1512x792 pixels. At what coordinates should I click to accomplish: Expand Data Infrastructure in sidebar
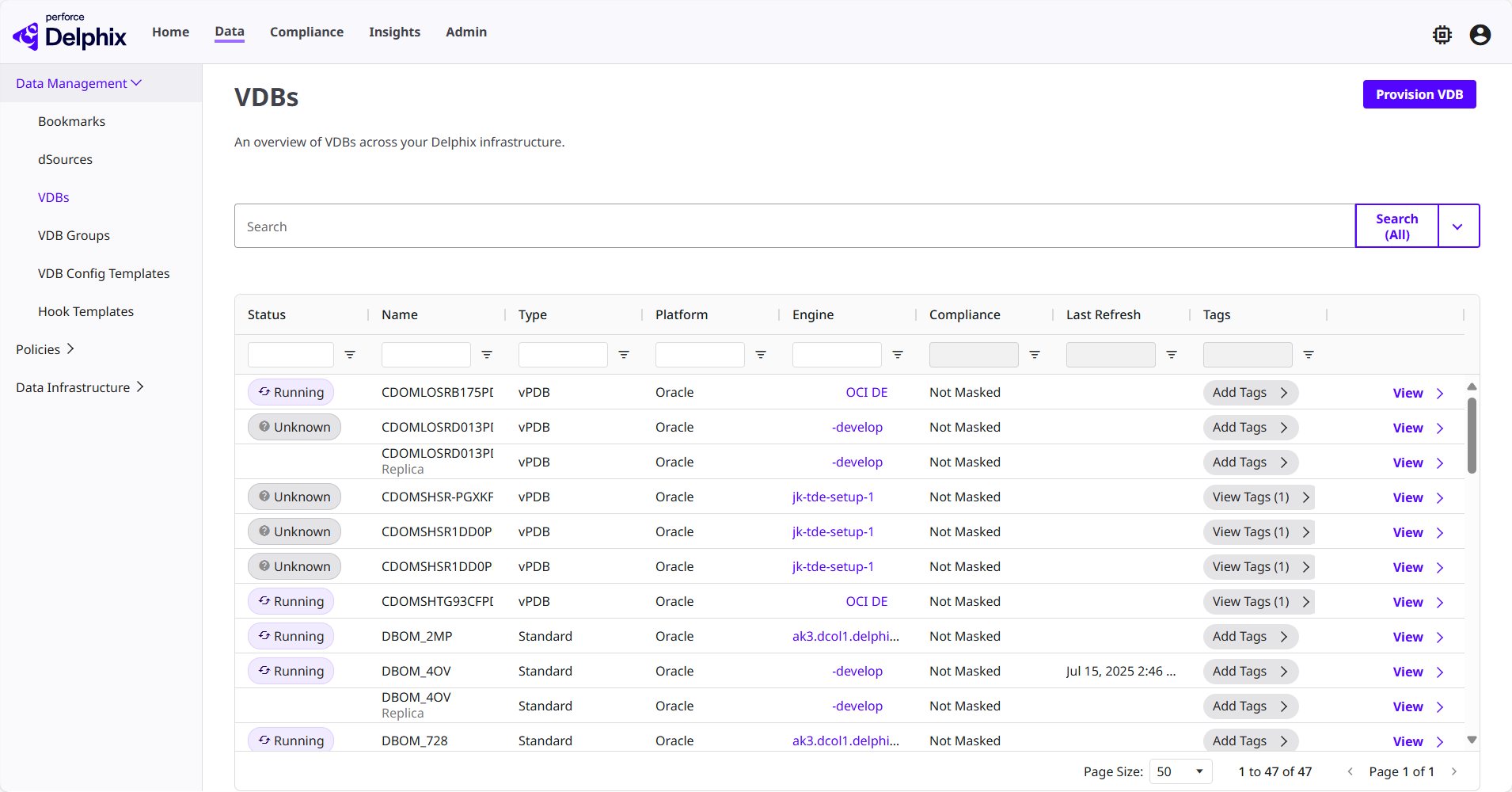79,387
